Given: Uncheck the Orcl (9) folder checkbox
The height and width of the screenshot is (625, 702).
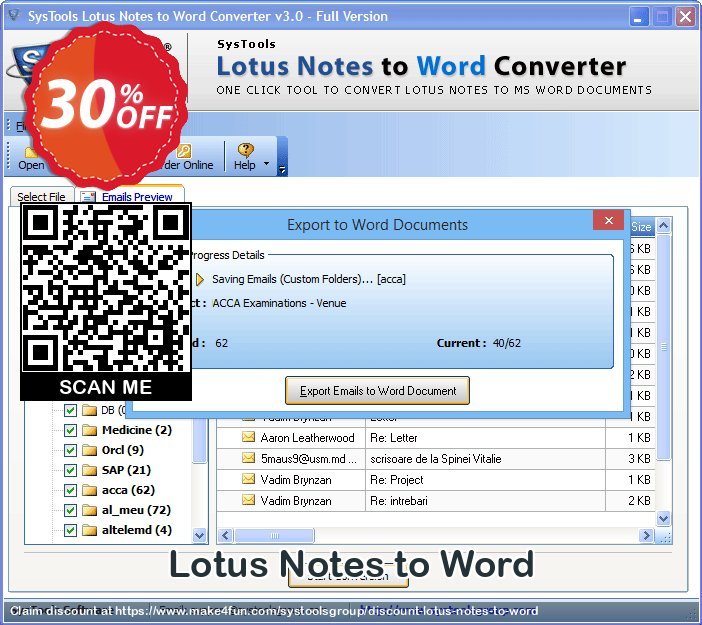Looking at the screenshot, I should [70, 450].
